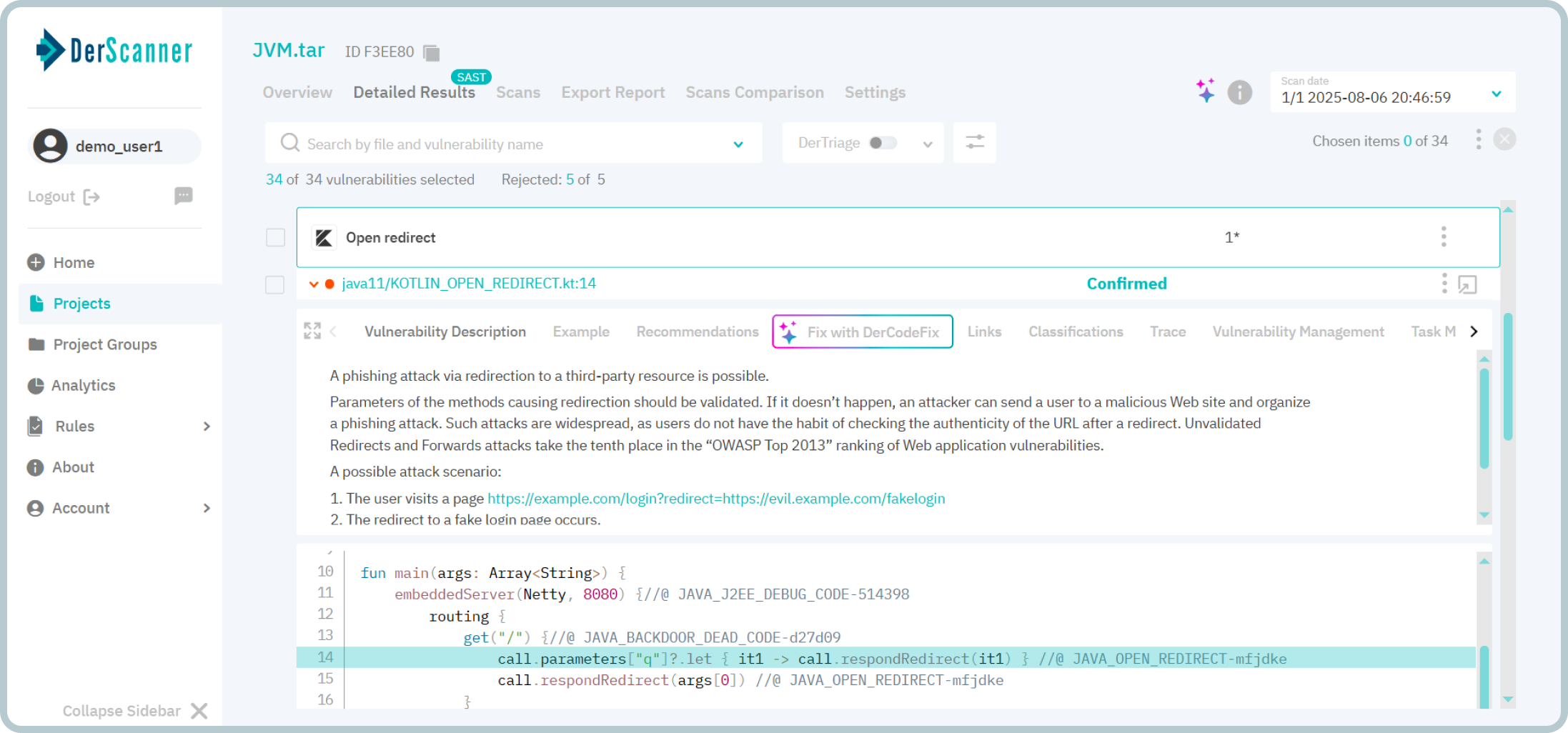Screen dimensions: 1568x733
Task: Click the JVM.tar project title
Action: [x=289, y=50]
